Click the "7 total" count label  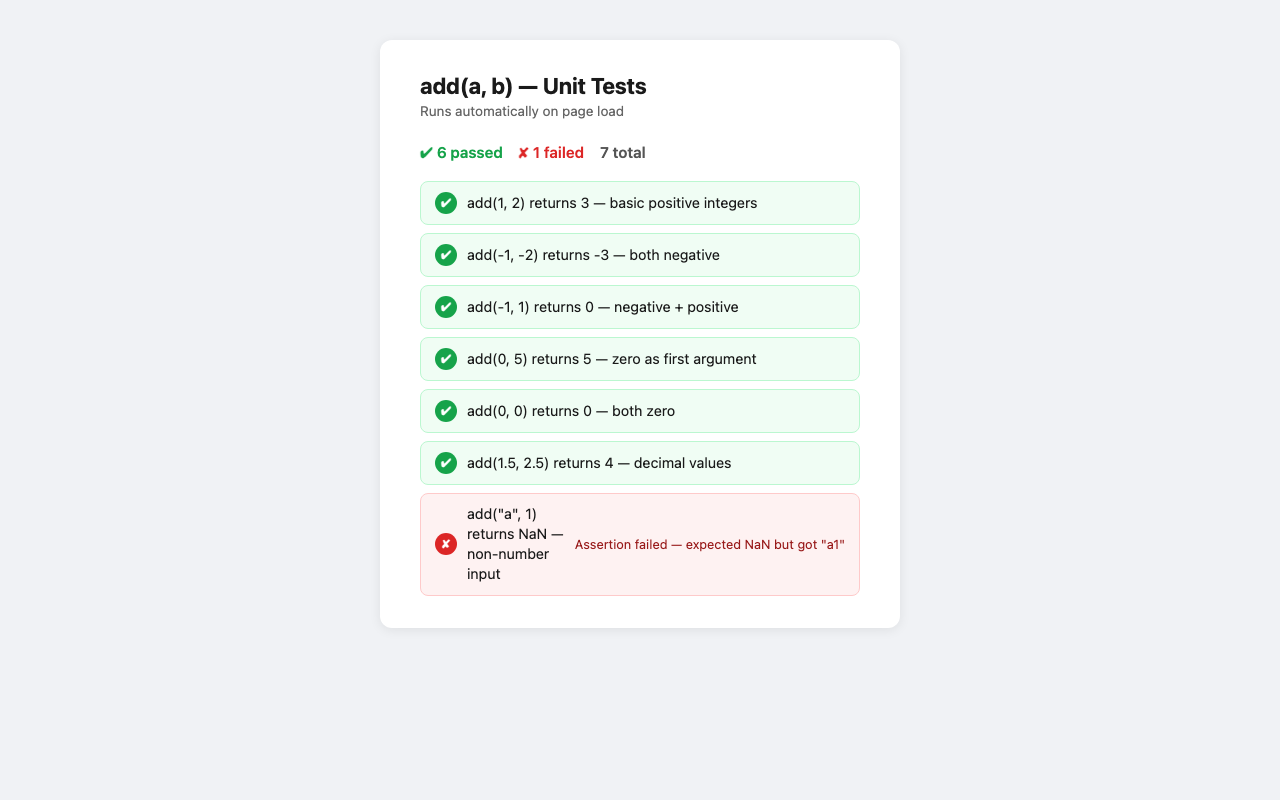click(623, 153)
